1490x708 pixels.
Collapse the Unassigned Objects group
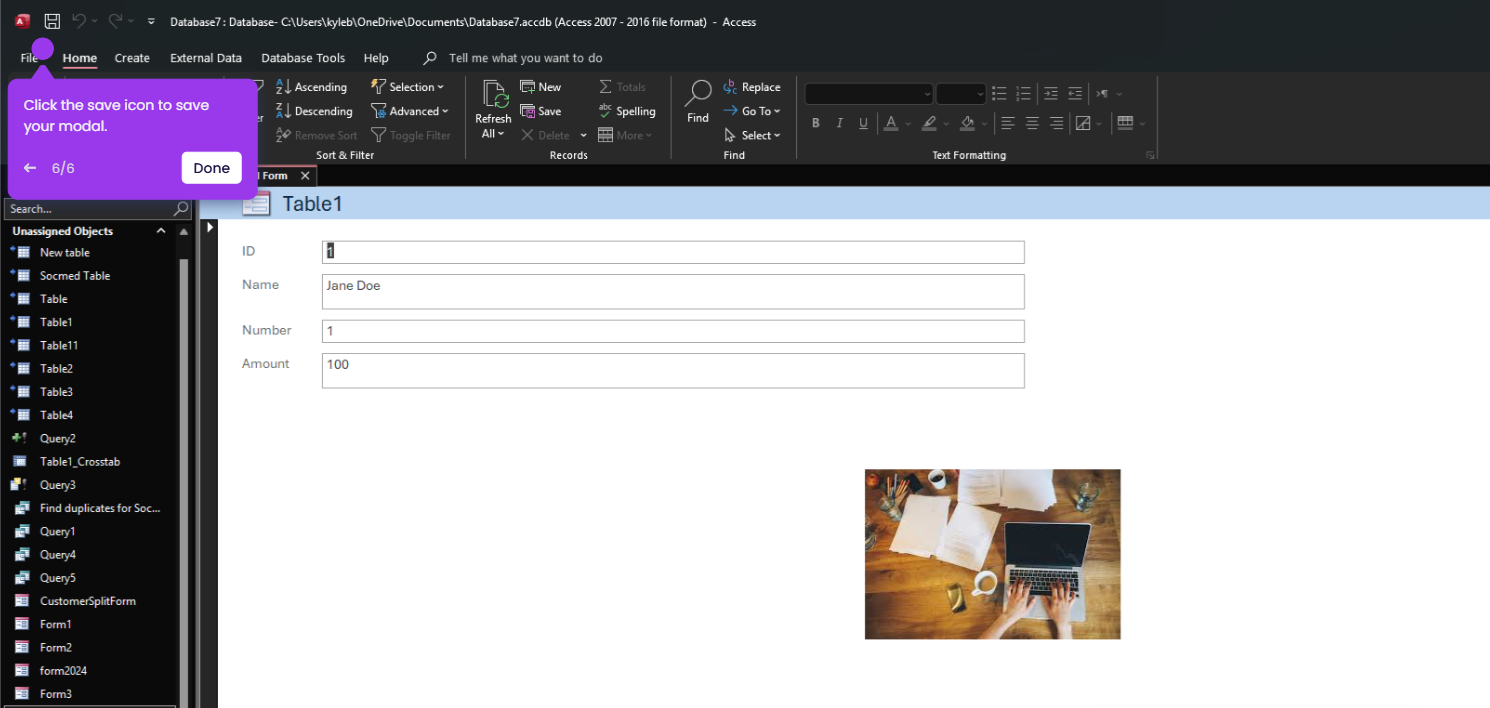[x=161, y=231]
